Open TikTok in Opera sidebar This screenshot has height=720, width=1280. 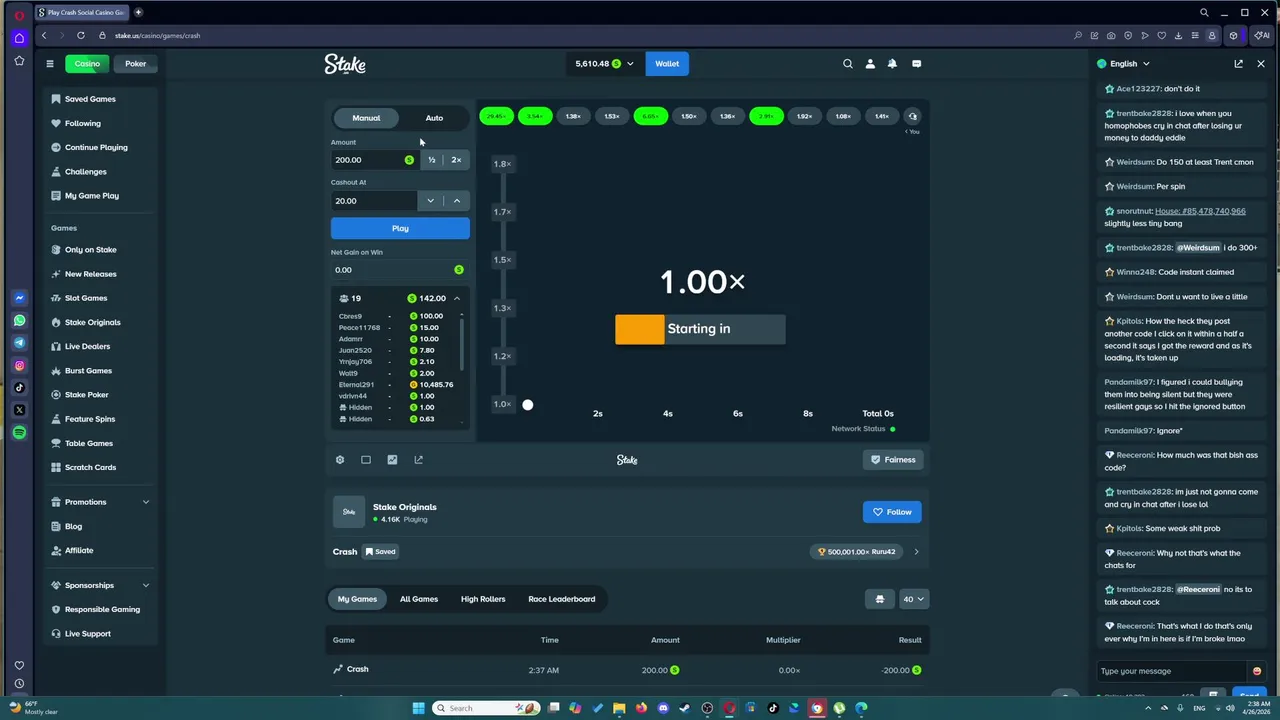(x=19, y=388)
